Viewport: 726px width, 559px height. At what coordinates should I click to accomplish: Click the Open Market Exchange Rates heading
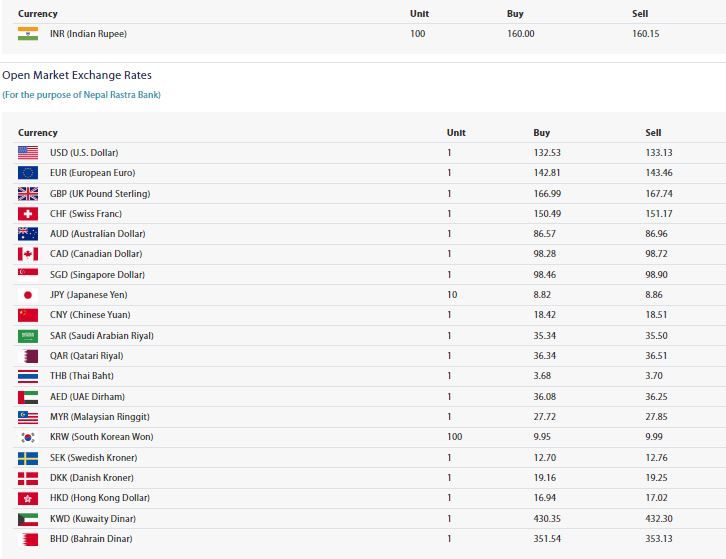point(77,75)
